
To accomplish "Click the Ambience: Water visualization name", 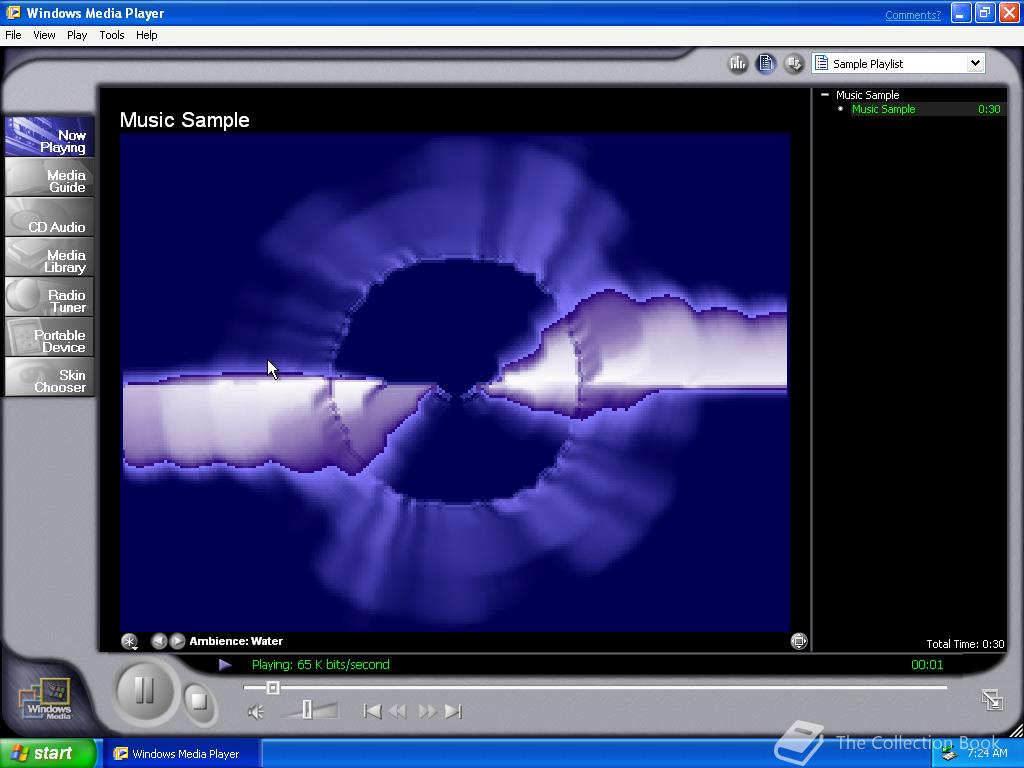I will [x=236, y=641].
